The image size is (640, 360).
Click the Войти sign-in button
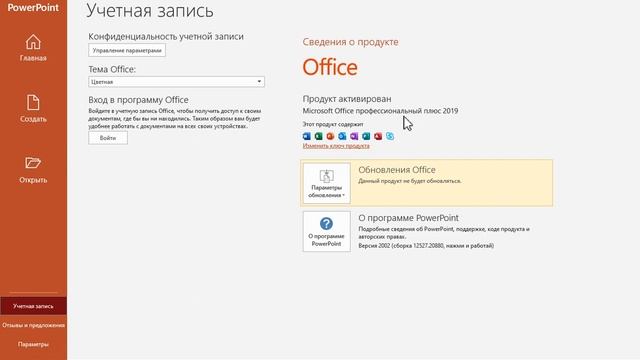[108, 138]
